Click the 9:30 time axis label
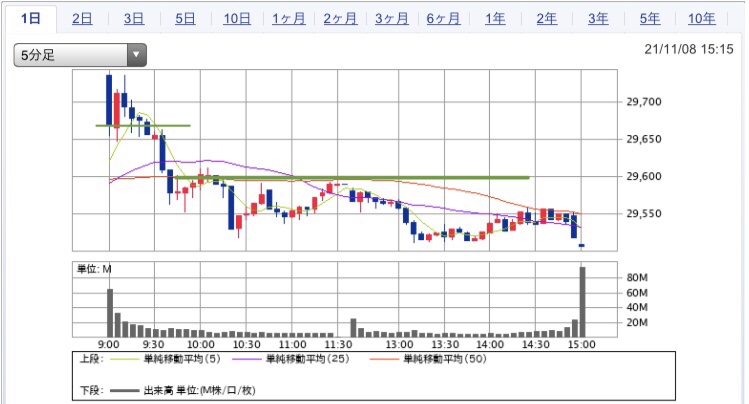Screen dimensions: 749x404 coord(153,344)
